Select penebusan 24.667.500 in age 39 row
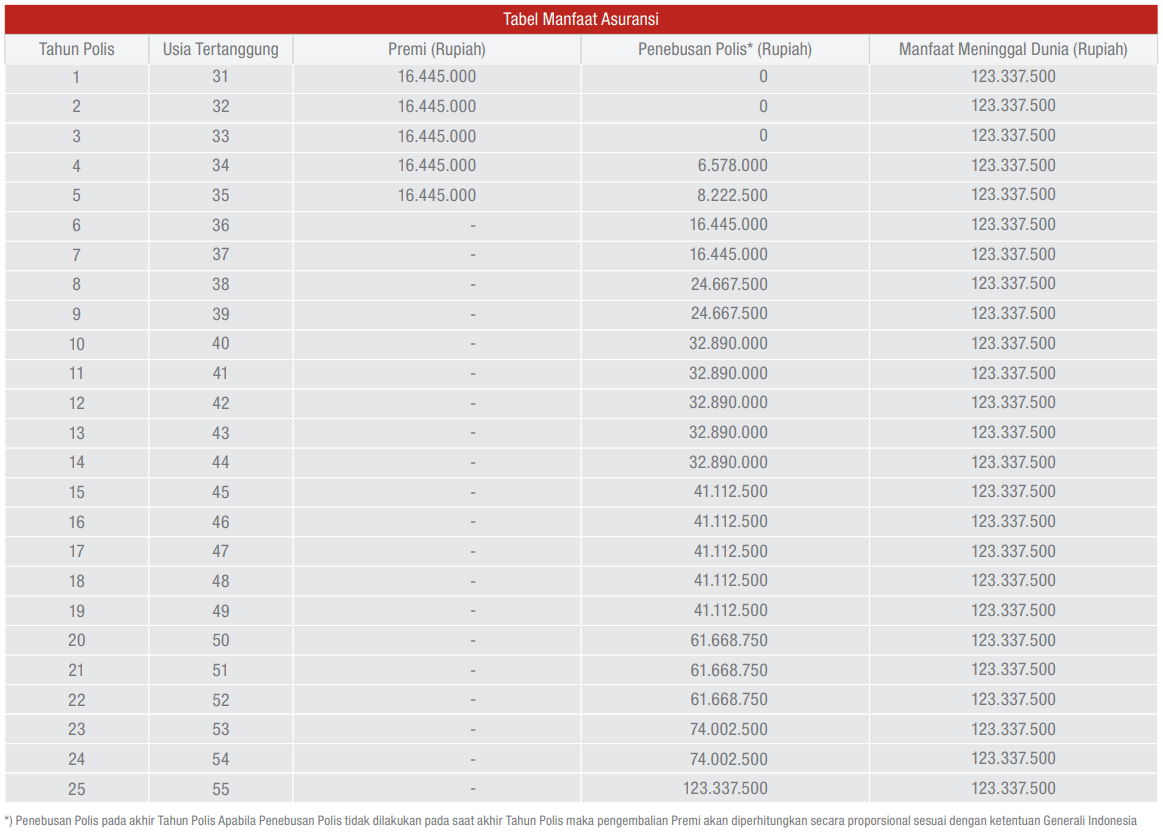This screenshot has width=1163, height=835. [x=729, y=314]
